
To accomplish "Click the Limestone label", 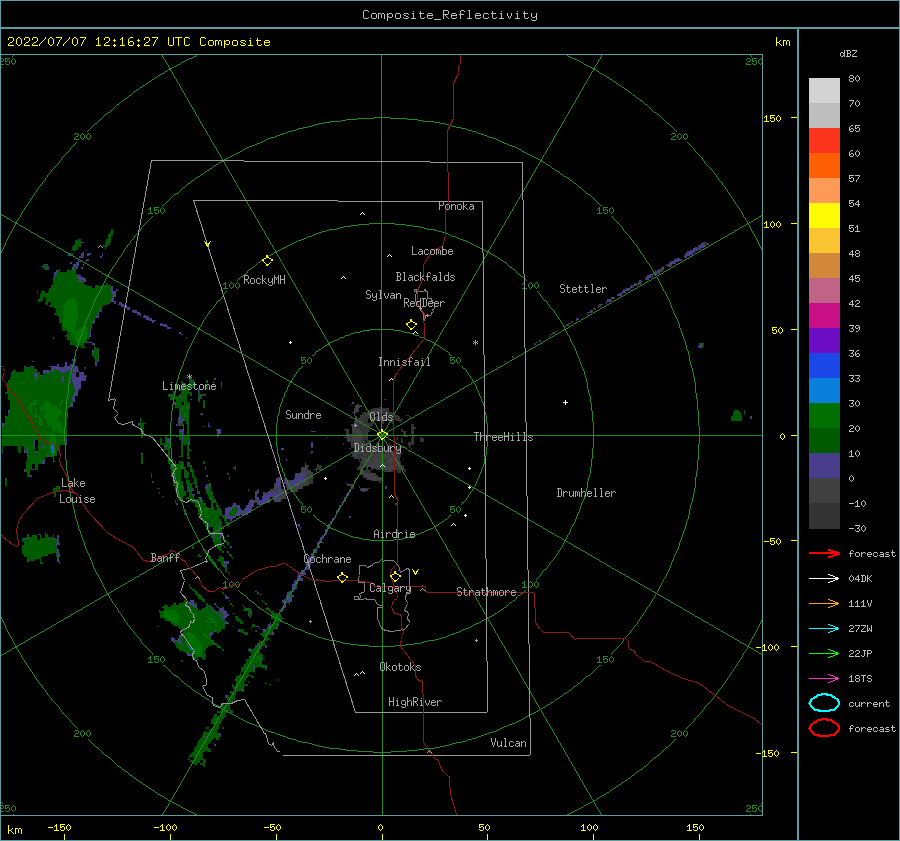I will pos(189,386).
